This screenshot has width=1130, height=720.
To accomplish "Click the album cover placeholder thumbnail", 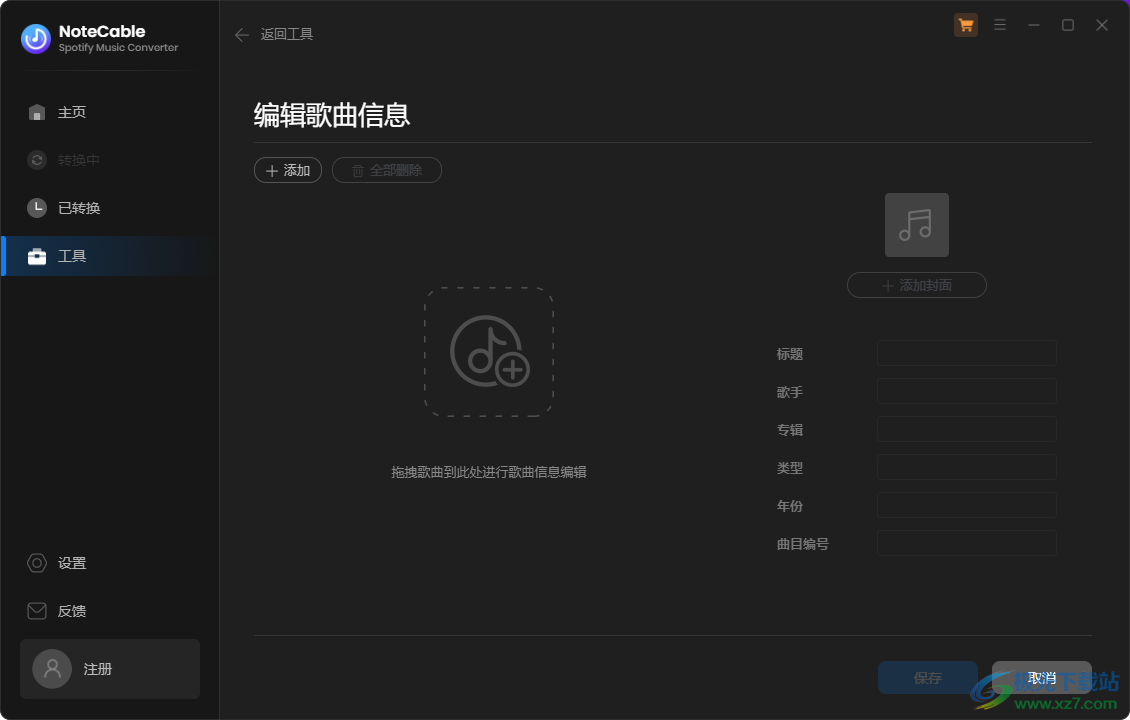I will pyautogui.click(x=917, y=225).
